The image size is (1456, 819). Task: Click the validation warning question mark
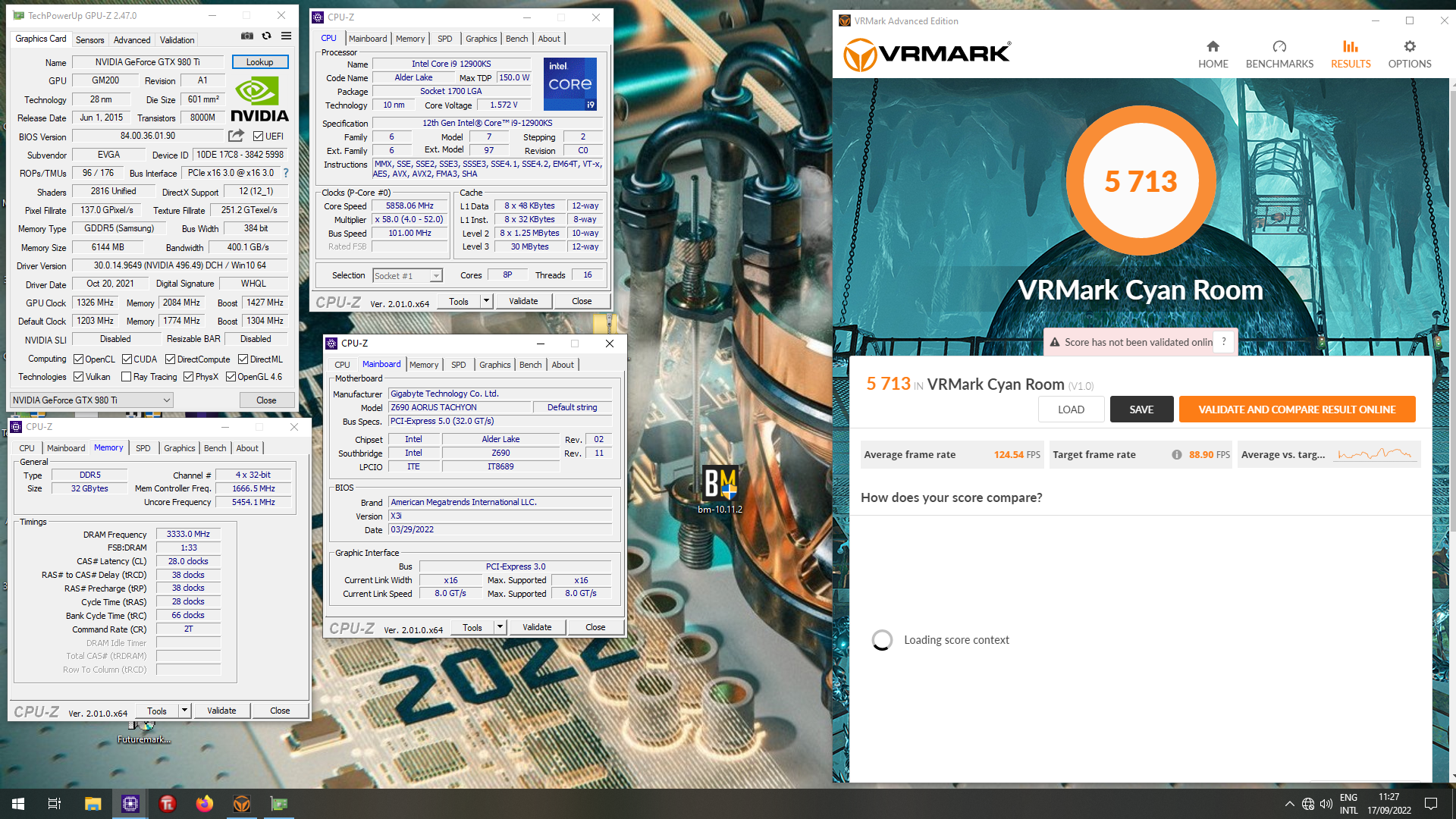pos(1223,342)
